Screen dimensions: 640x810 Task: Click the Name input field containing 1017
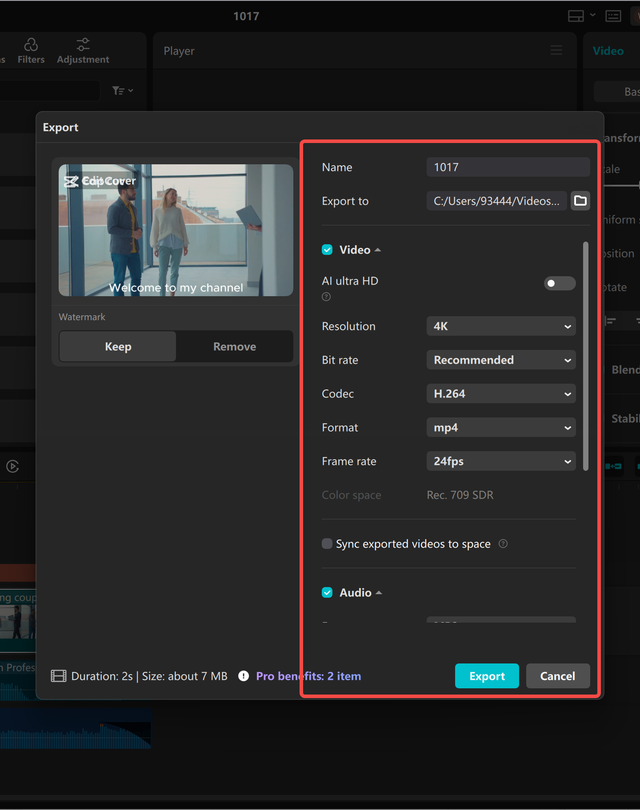click(508, 168)
